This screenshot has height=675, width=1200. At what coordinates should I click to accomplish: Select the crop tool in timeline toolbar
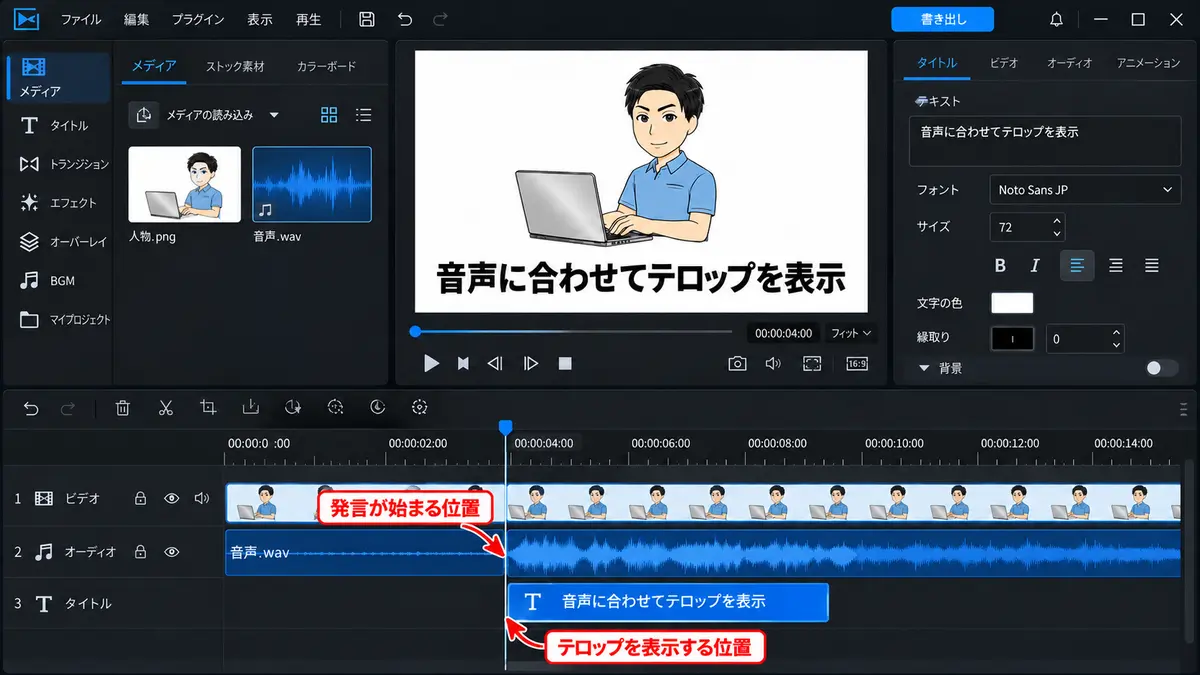(208, 407)
